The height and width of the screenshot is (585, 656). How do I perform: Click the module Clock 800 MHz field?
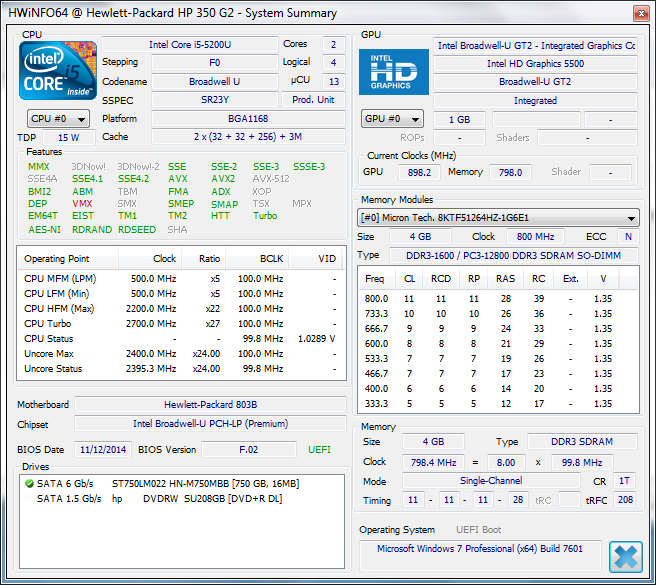click(x=535, y=237)
